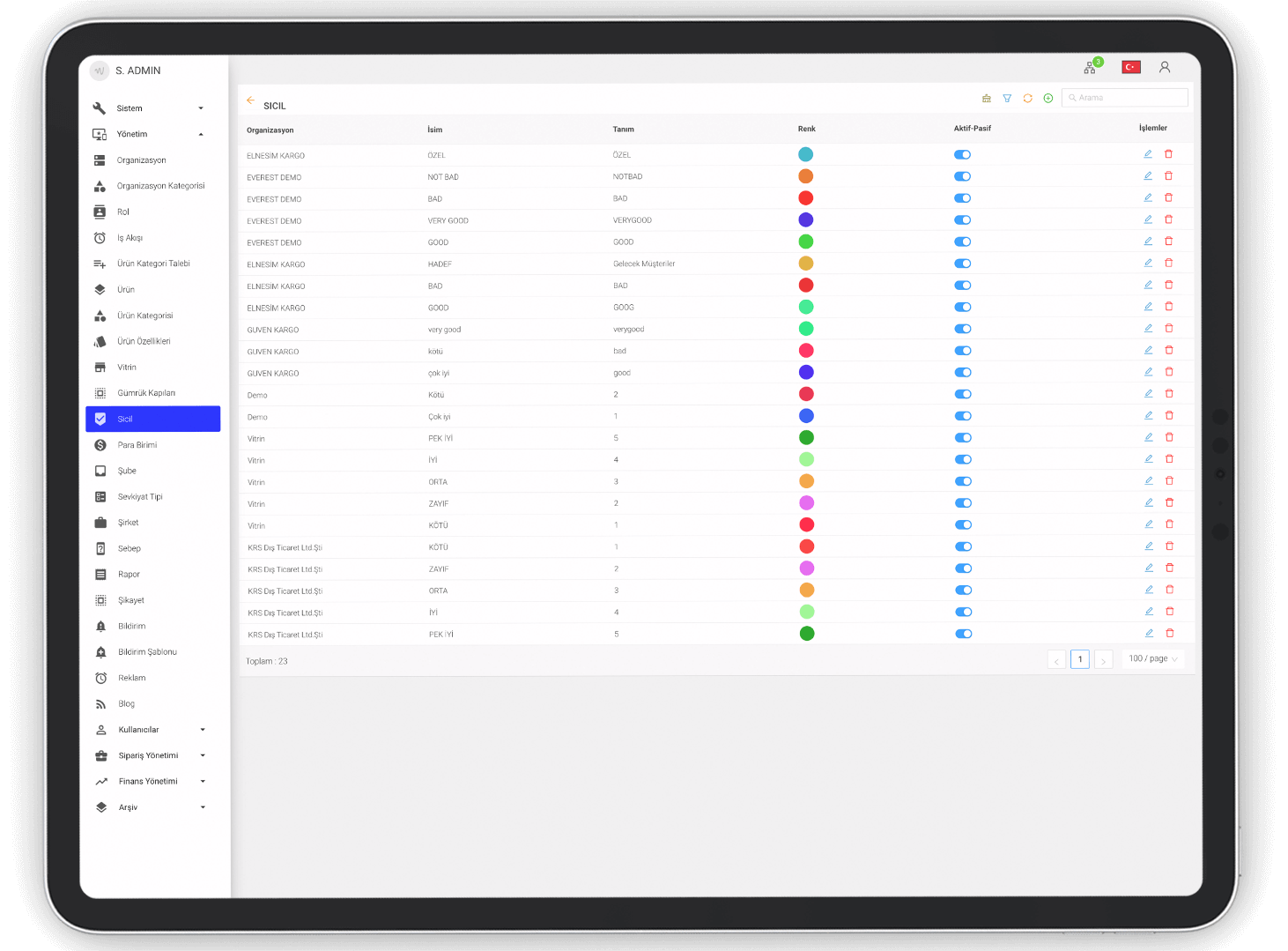This screenshot has height=951, width=1288.
Task: Toggle active switch for ELNESİM KARGO ÖZEL
Action: tap(962, 154)
